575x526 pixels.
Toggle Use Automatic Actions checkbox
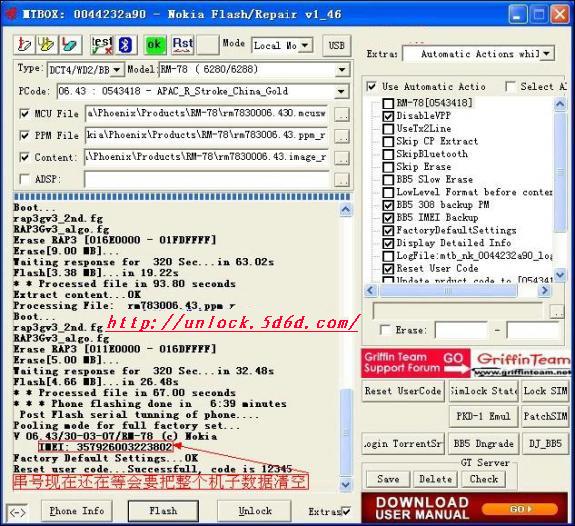point(371,87)
